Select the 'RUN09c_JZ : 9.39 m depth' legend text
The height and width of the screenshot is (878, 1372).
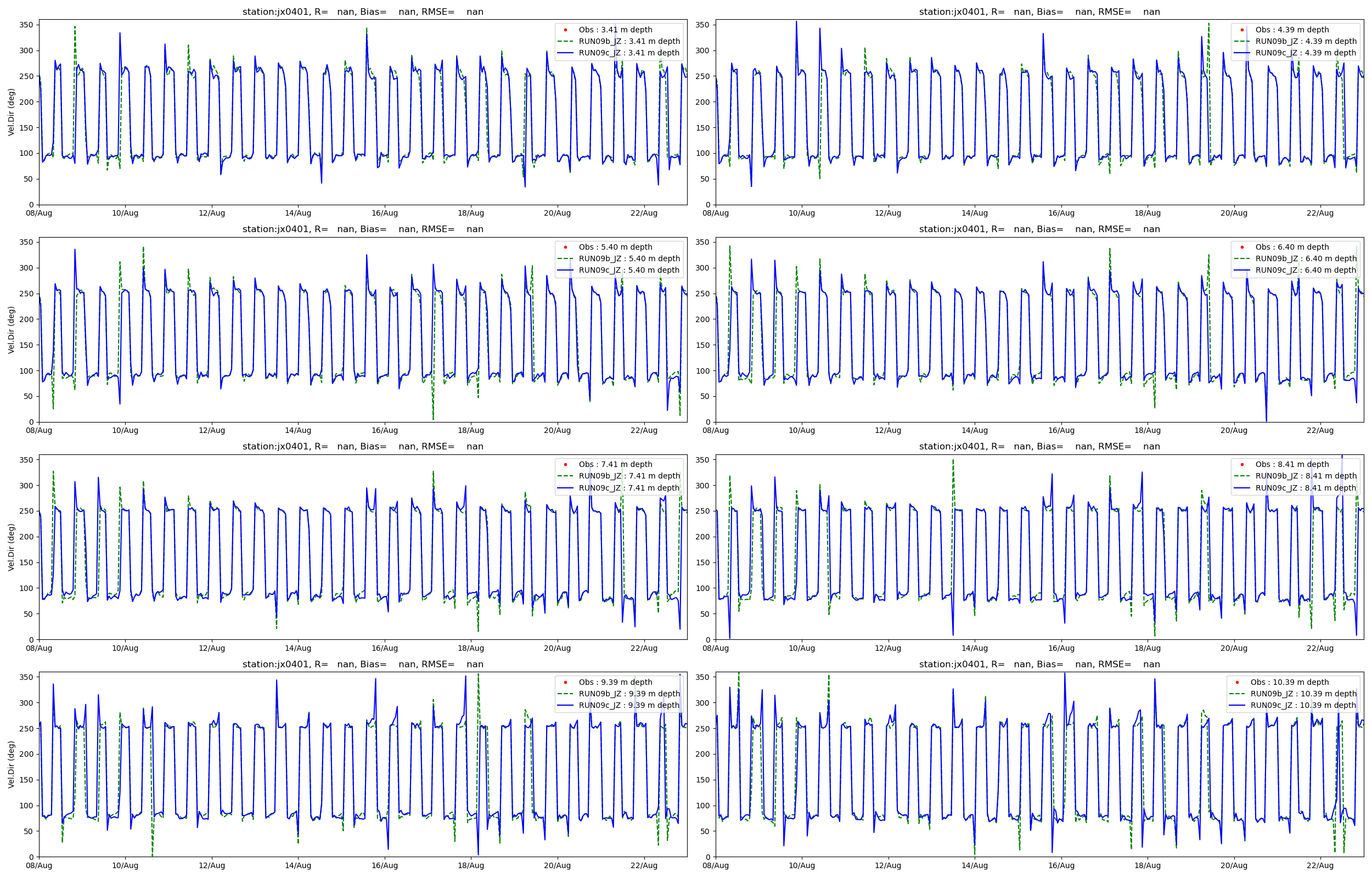click(x=629, y=705)
